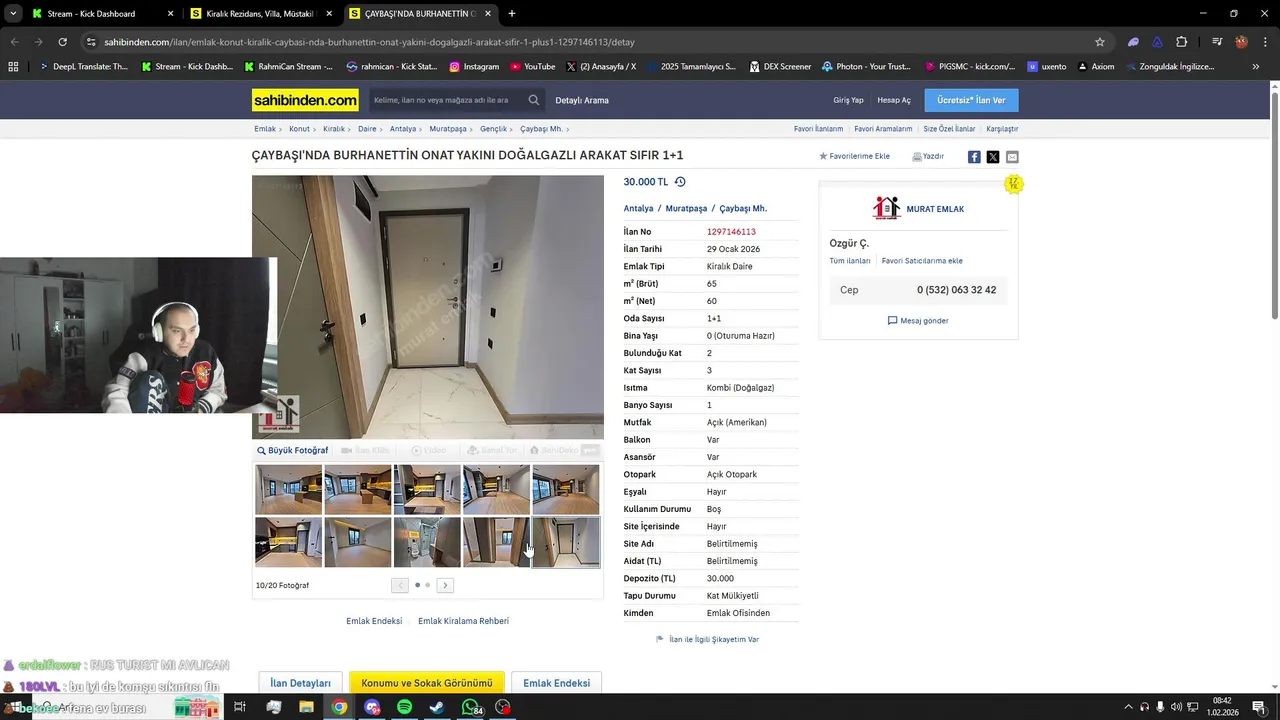Click the page vertical scrollbar
This screenshot has width=1280, height=720.
tap(1275, 205)
